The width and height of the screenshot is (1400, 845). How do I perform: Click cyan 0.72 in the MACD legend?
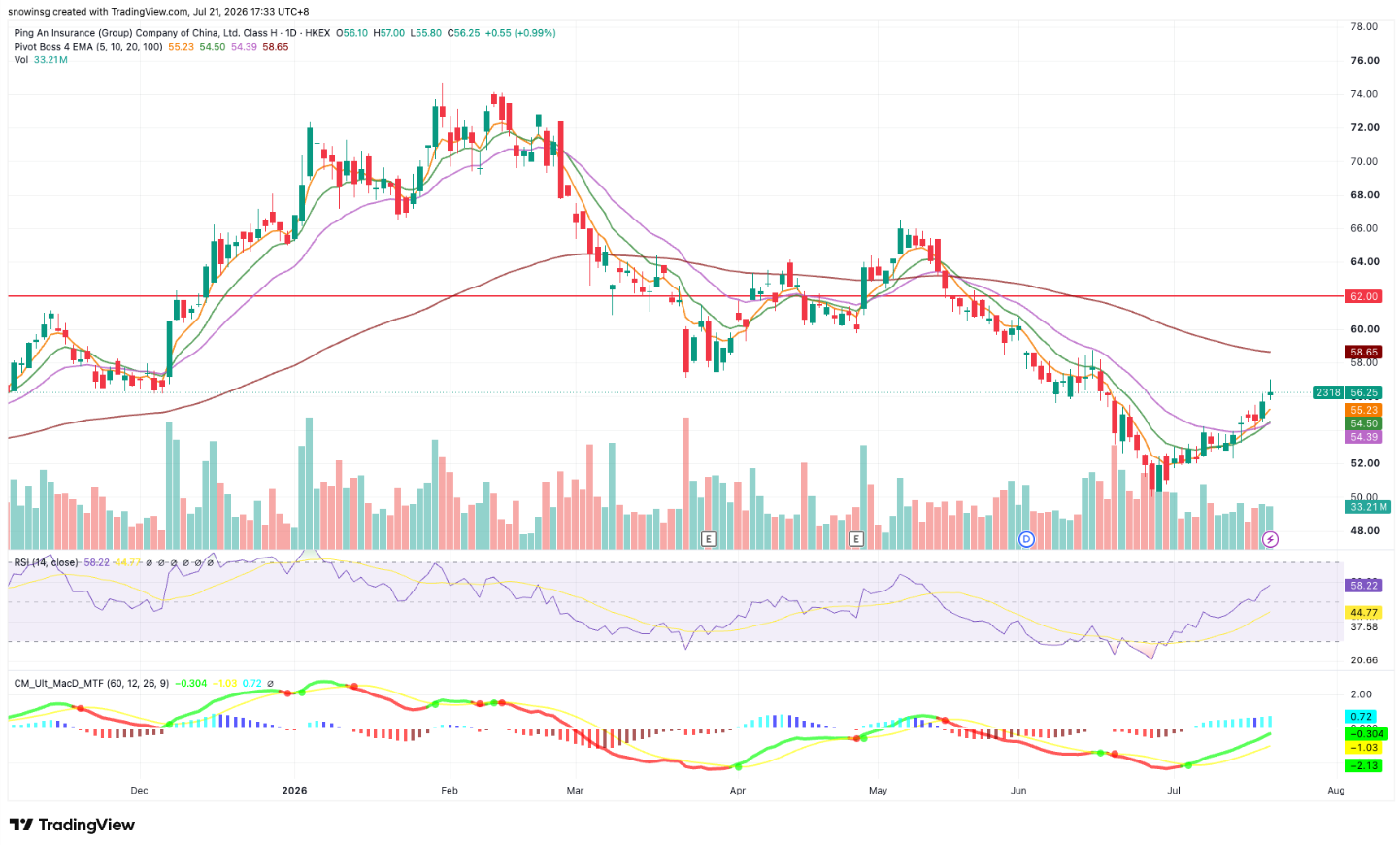point(252,684)
